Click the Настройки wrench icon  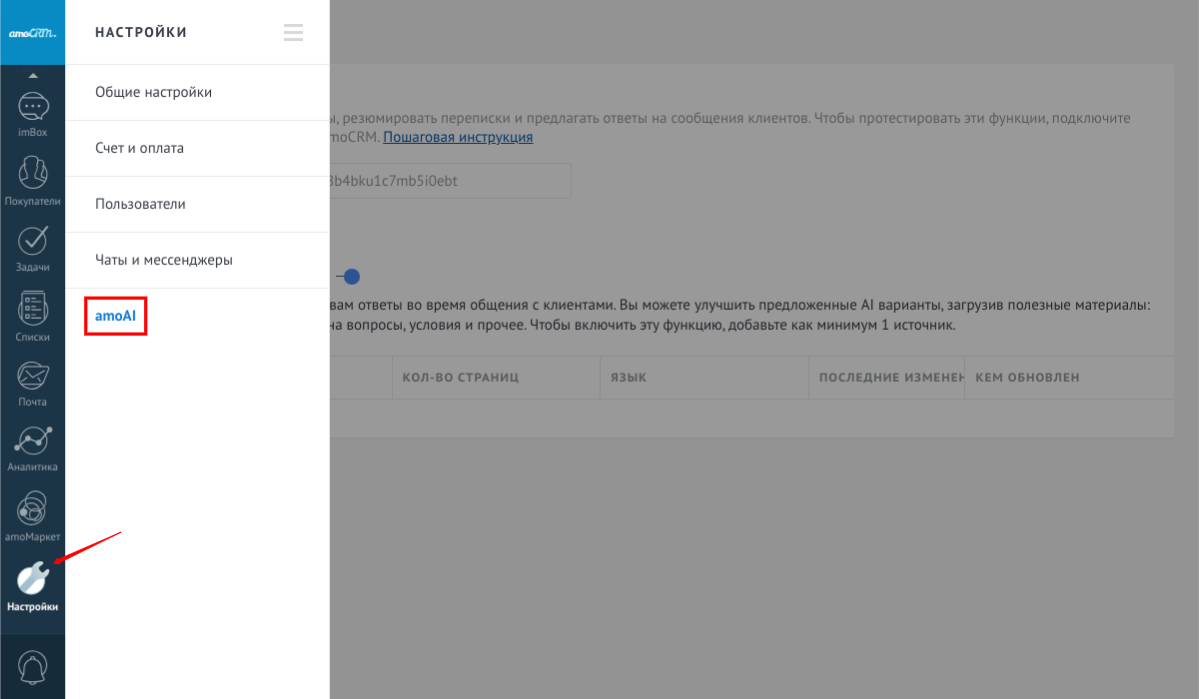click(32, 578)
